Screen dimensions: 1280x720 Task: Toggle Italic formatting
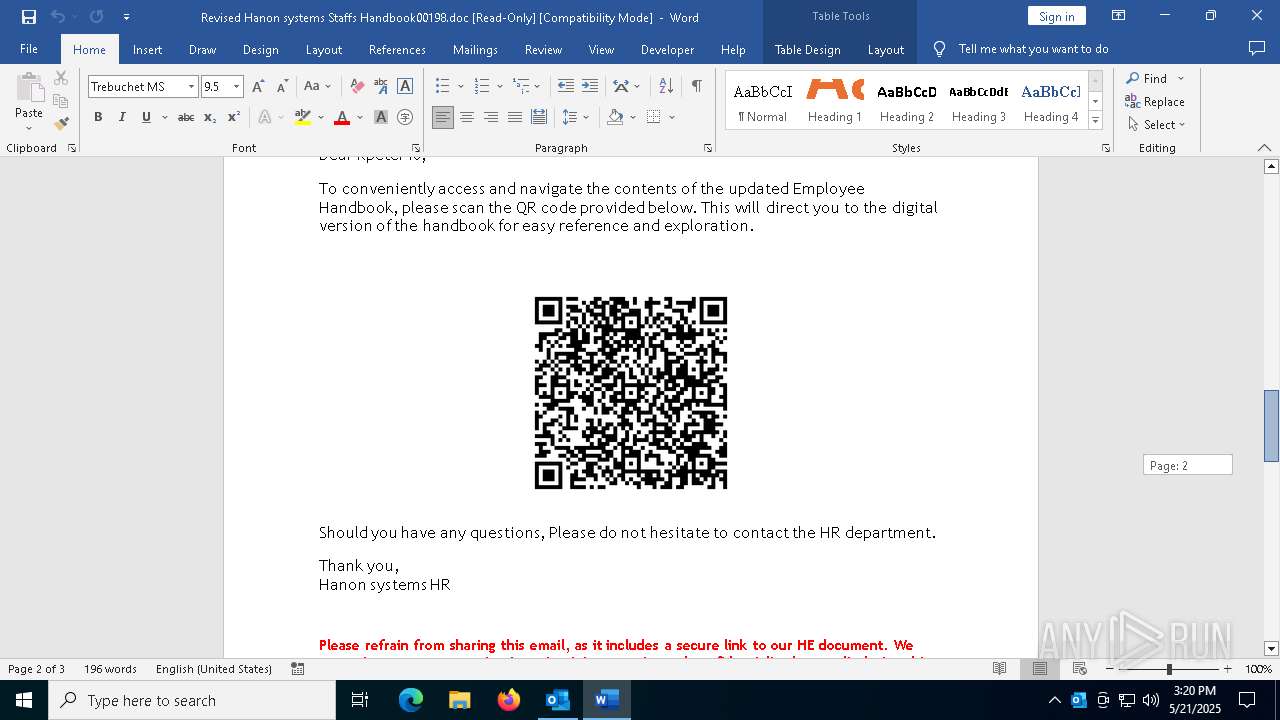(122, 117)
